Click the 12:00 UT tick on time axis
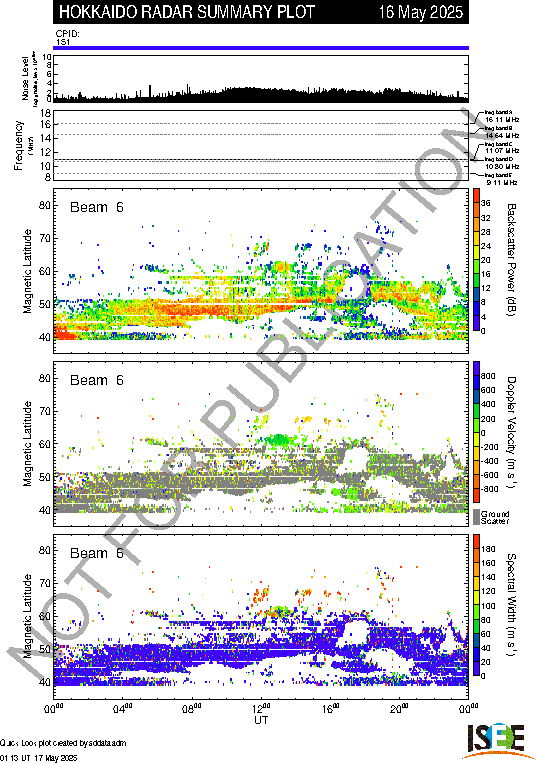Image resolution: width=536 pixels, height=763 pixels. [261, 708]
